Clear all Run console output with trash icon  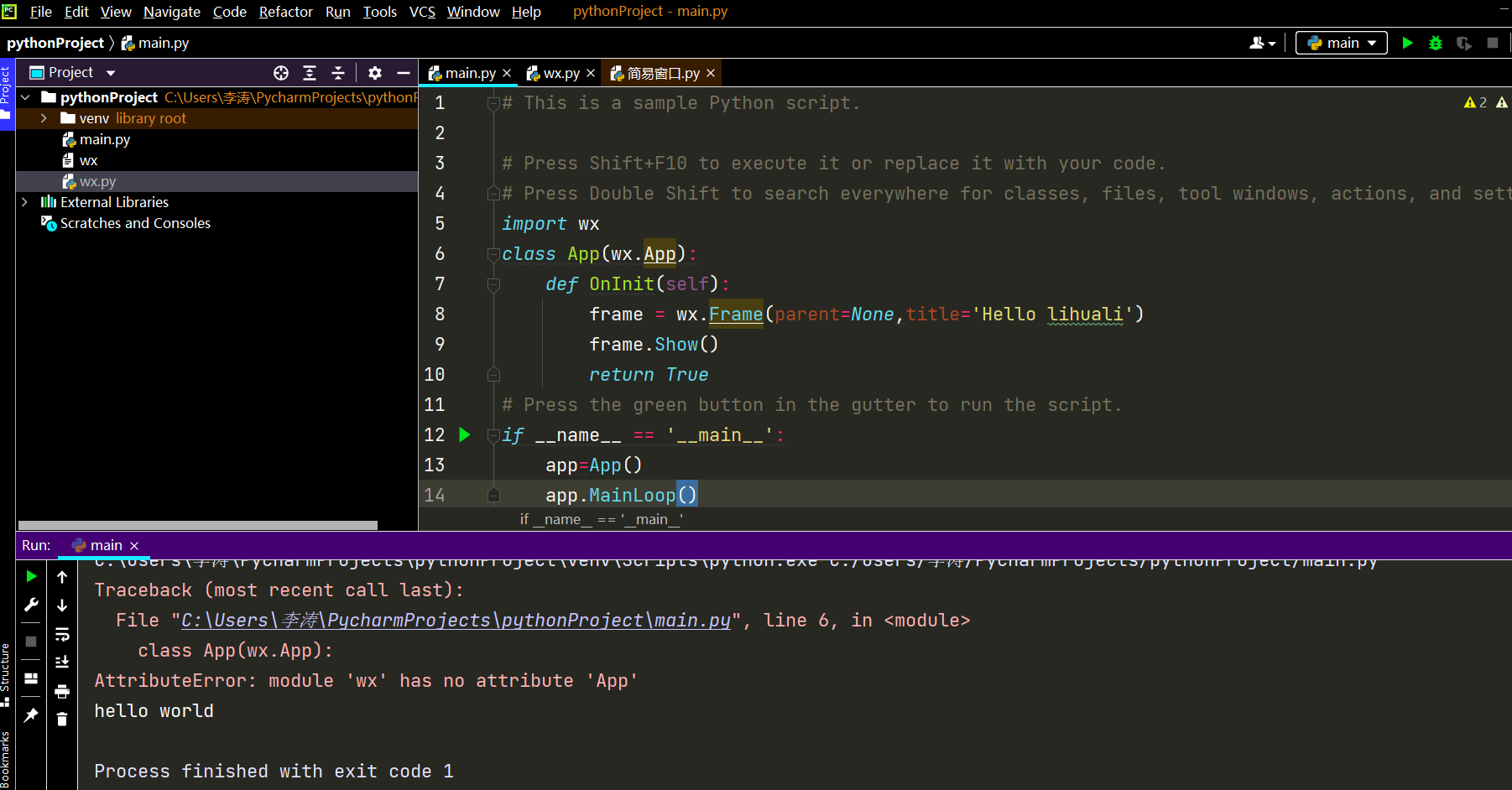62,719
